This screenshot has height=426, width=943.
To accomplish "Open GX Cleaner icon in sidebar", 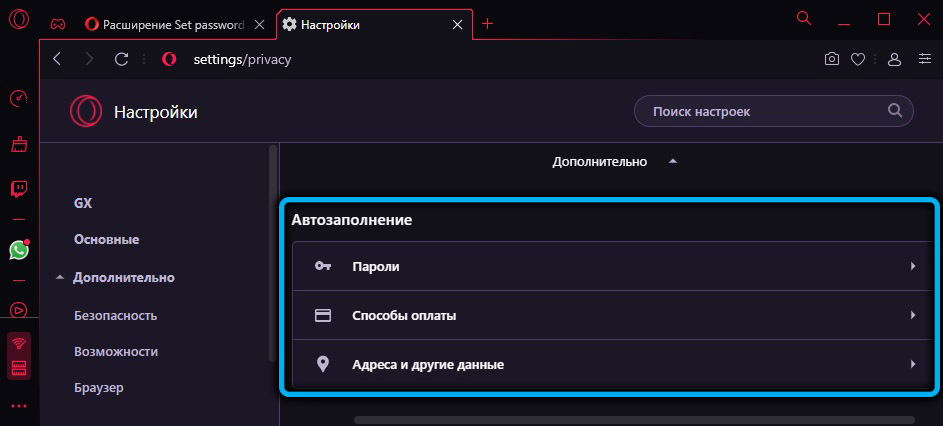I will [x=18, y=145].
